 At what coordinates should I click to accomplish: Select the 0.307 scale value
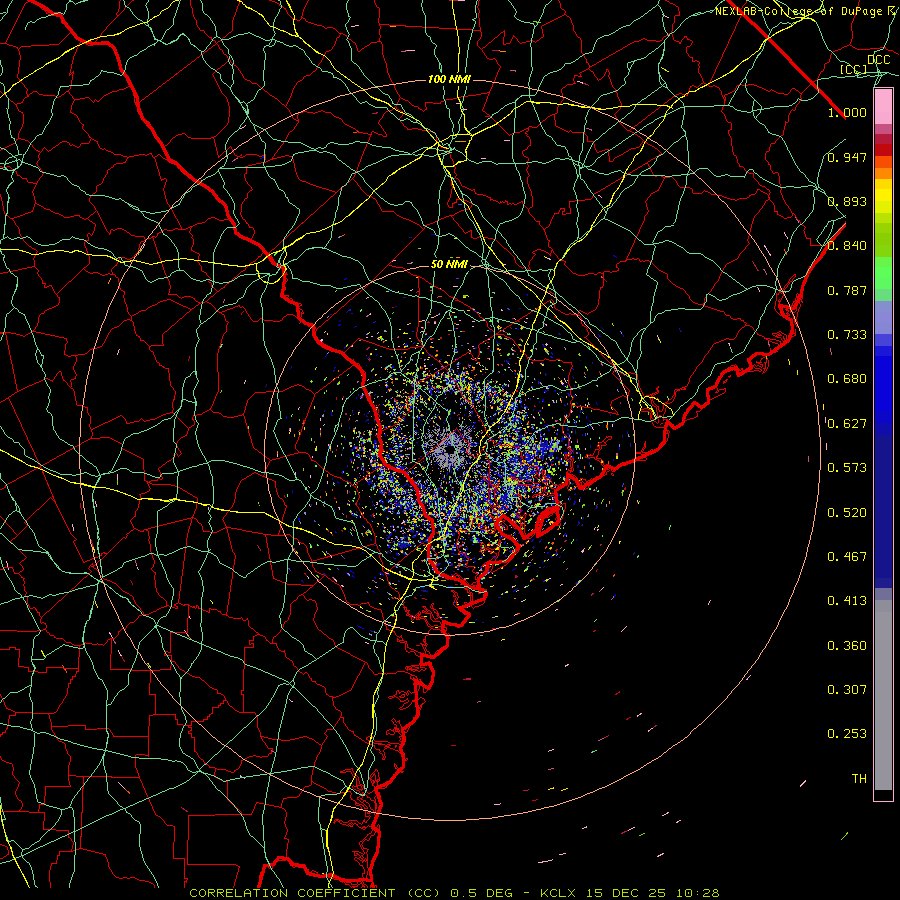[x=847, y=689]
